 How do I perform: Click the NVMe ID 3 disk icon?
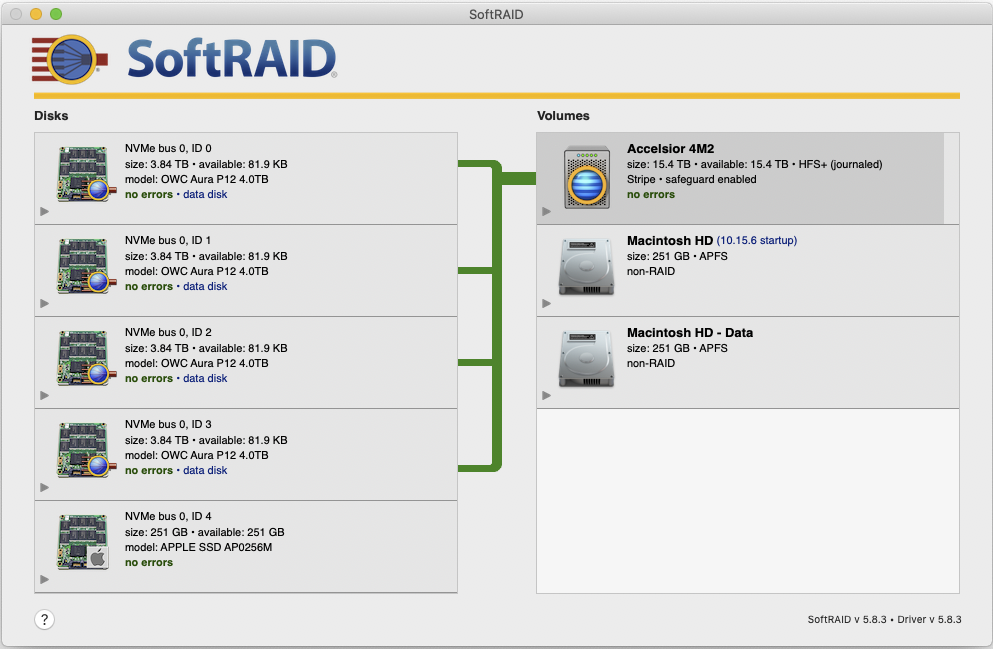click(83, 450)
